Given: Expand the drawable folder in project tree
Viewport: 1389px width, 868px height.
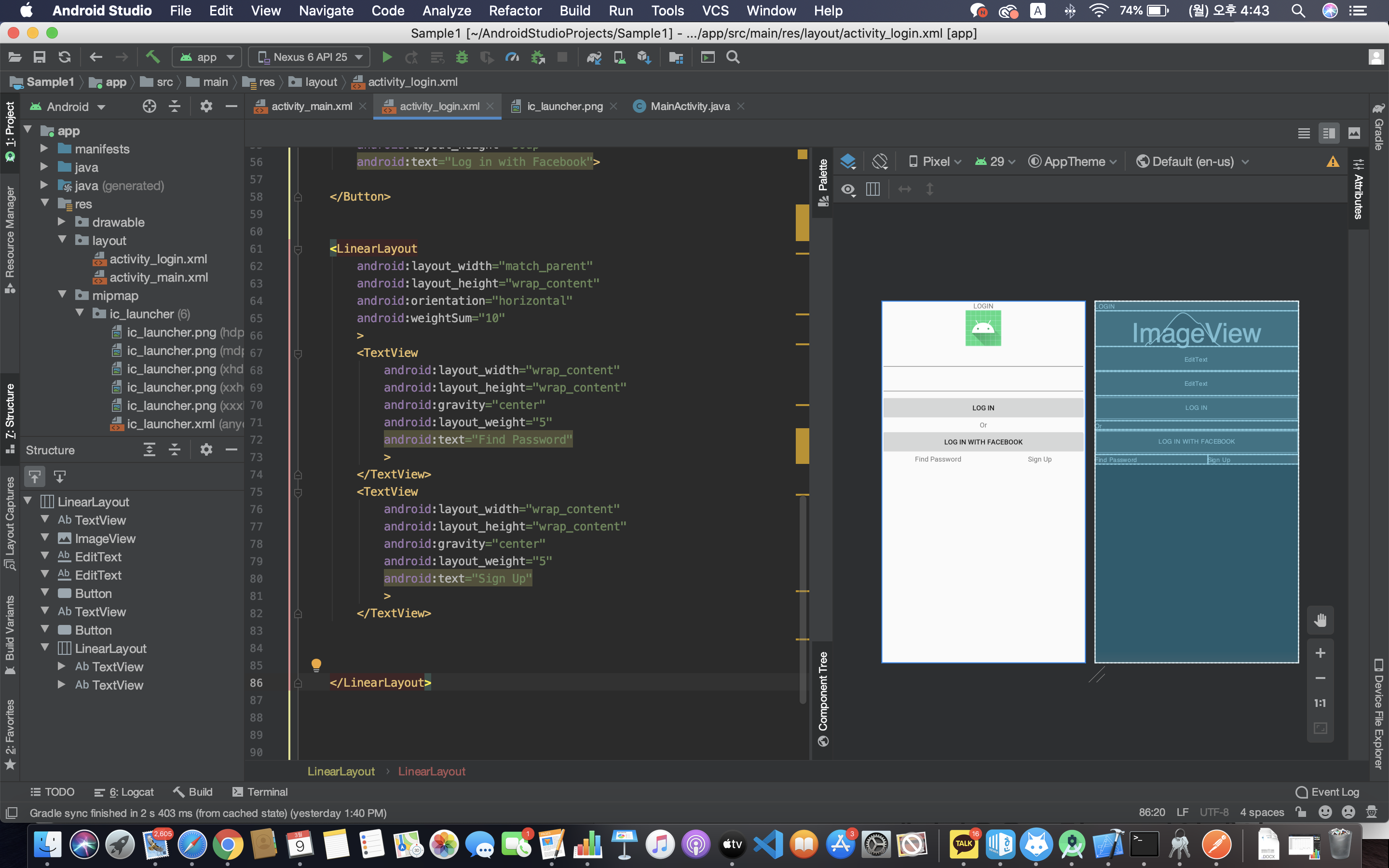Looking at the screenshot, I should [x=62, y=222].
